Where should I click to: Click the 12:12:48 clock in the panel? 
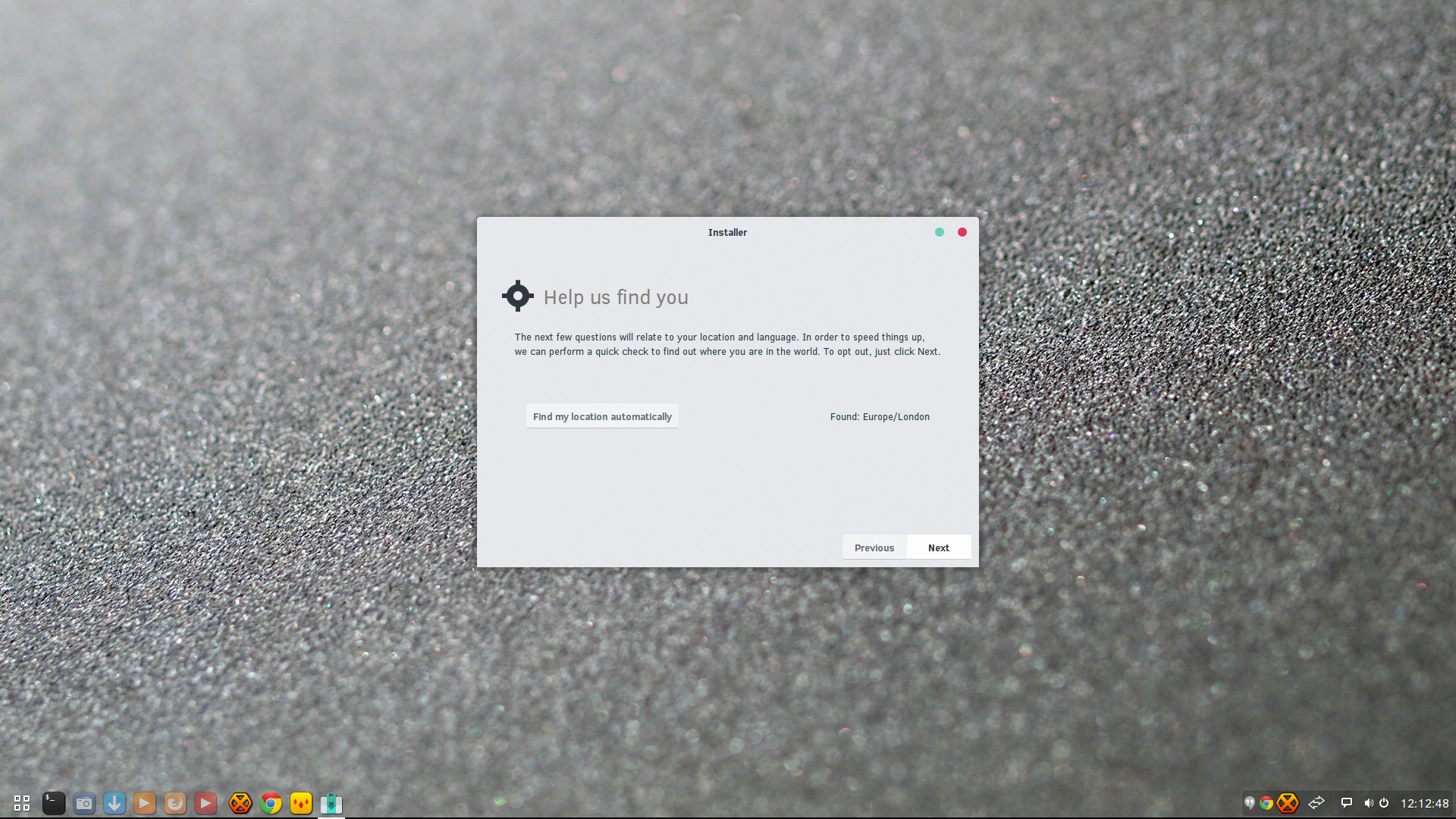point(1425,803)
